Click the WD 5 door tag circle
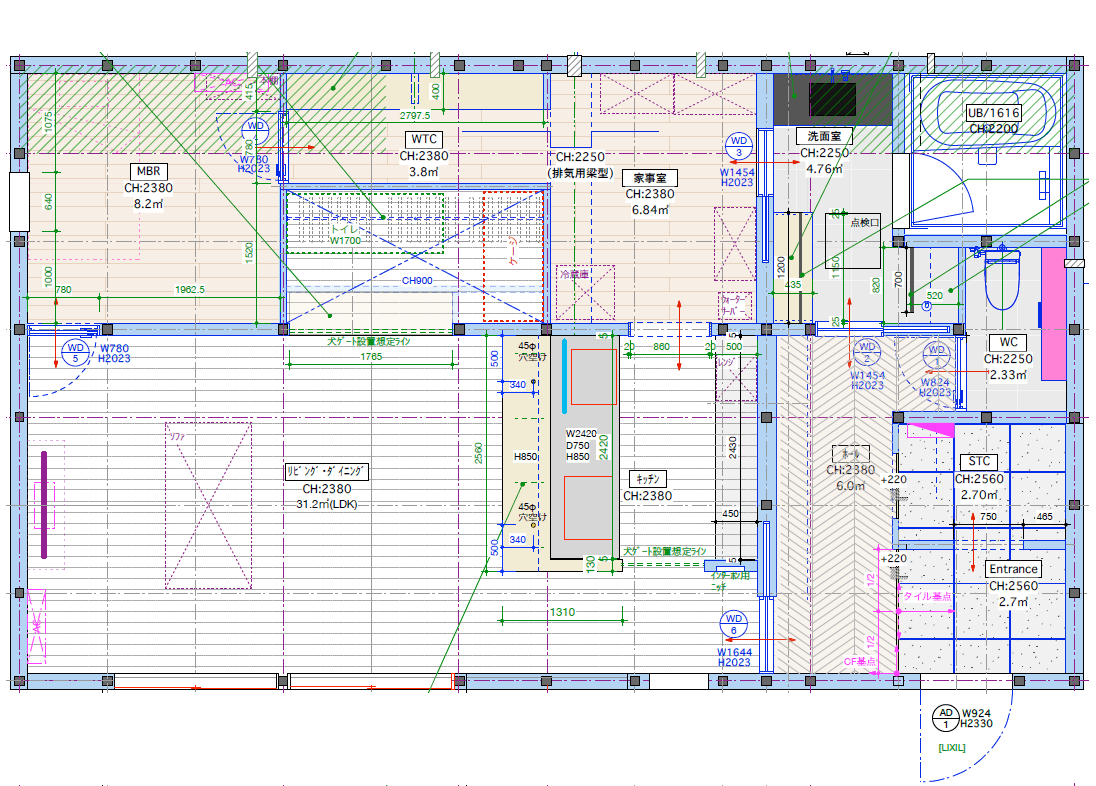 coord(75,352)
